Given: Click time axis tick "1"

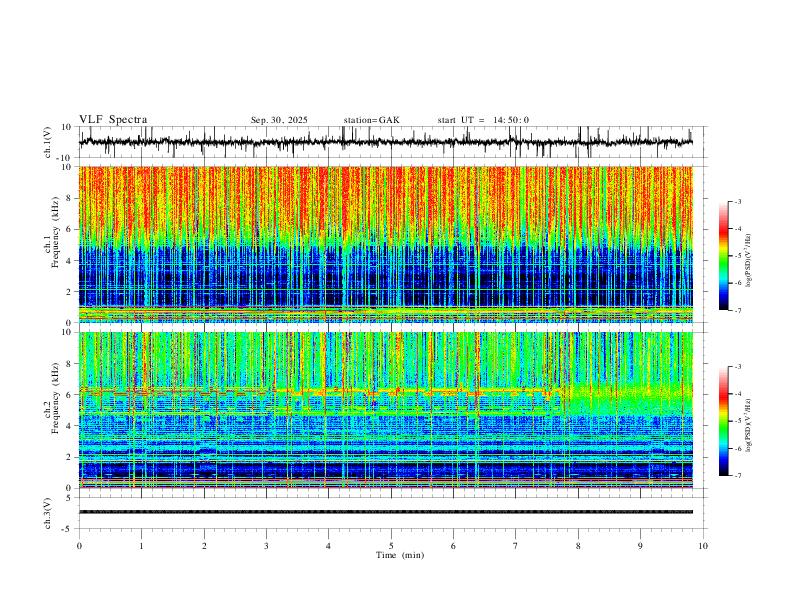Looking at the screenshot, I should click(141, 546).
